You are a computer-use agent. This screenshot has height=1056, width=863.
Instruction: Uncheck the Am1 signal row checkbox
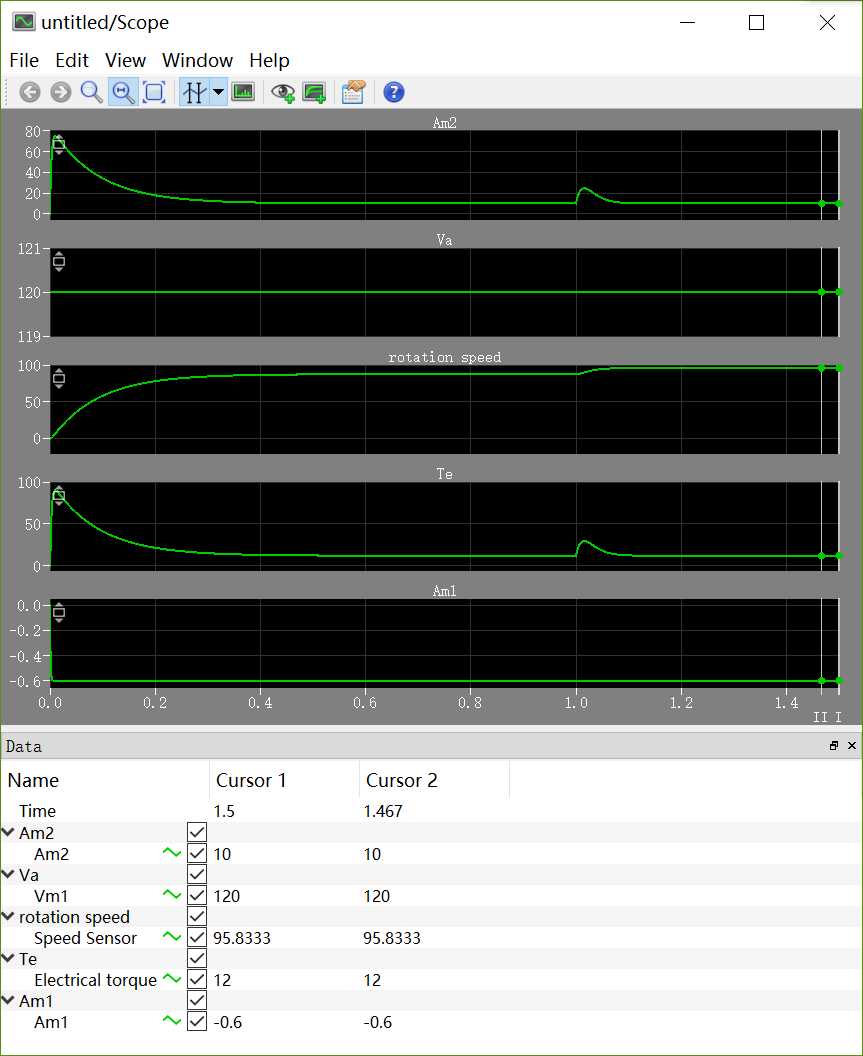point(197,1022)
